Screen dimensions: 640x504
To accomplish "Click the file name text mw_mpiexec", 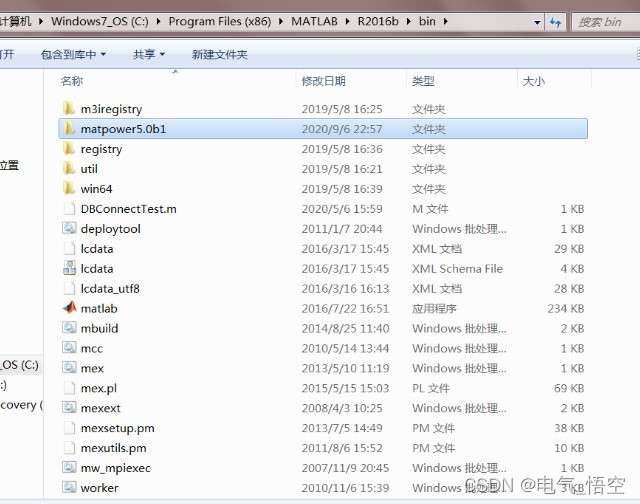I will point(116,468).
